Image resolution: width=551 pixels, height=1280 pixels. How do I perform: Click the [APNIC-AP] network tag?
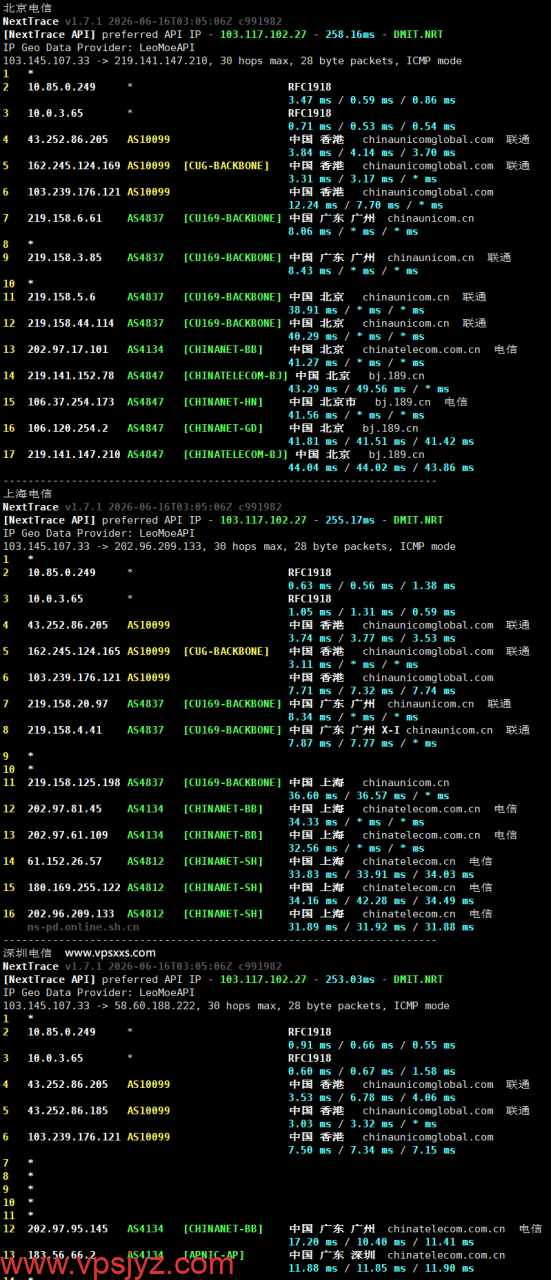(214, 1255)
